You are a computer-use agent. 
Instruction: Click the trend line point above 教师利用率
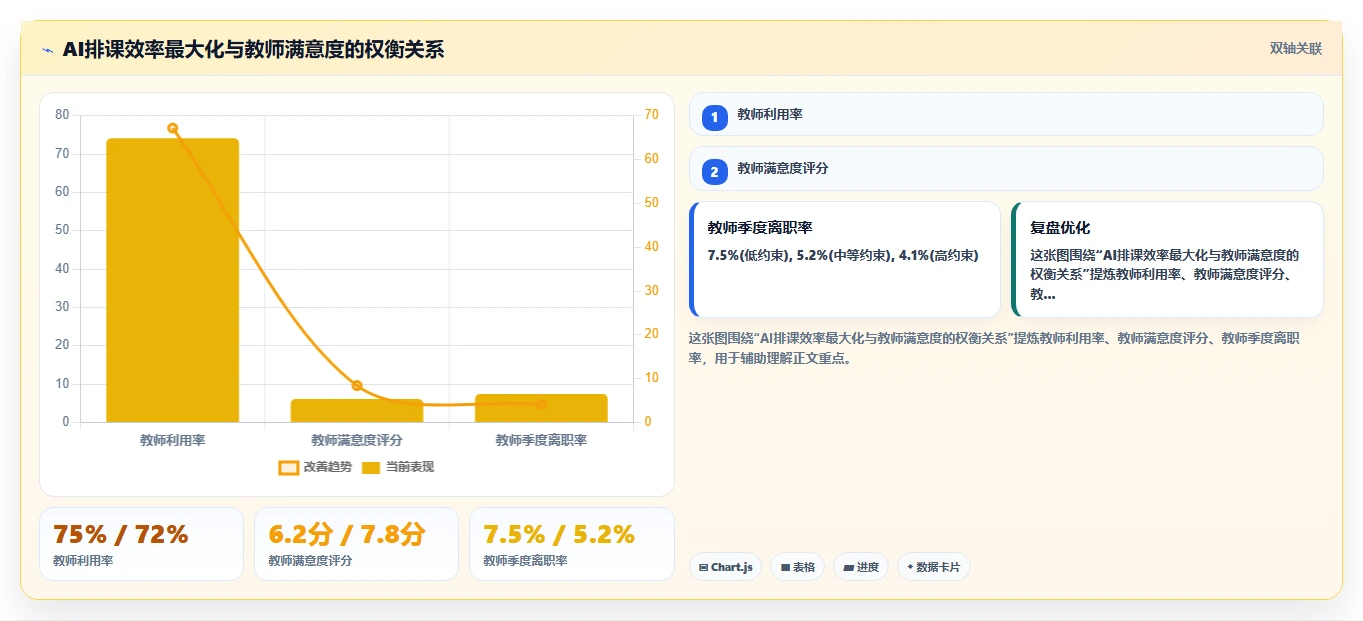pyautogui.click(x=173, y=128)
